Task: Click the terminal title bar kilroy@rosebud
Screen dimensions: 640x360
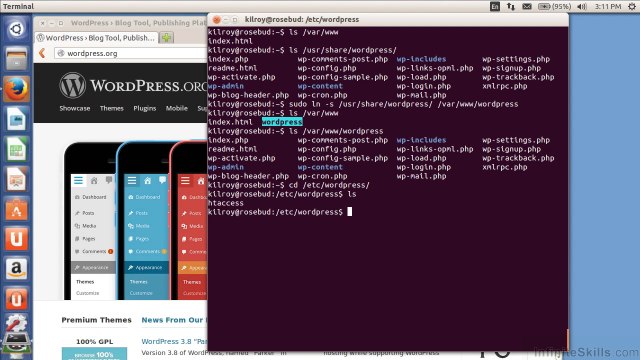Action: (302, 20)
